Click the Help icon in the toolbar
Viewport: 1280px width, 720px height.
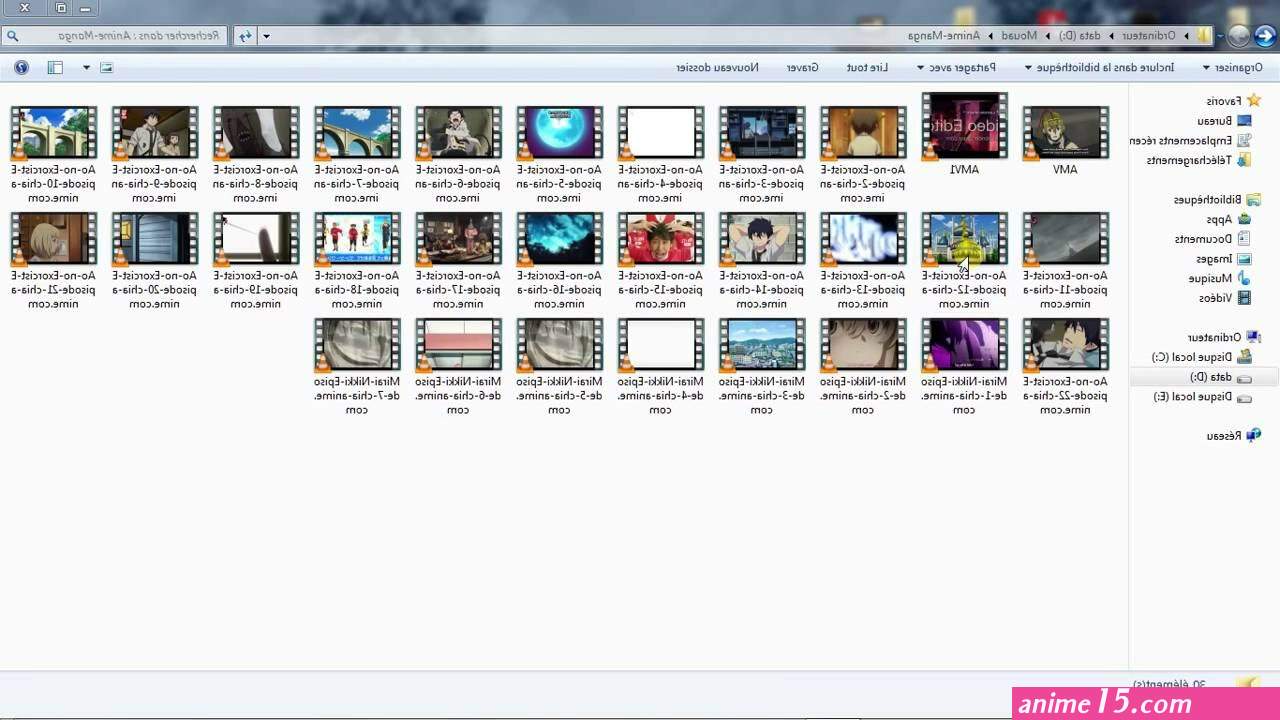[21, 67]
